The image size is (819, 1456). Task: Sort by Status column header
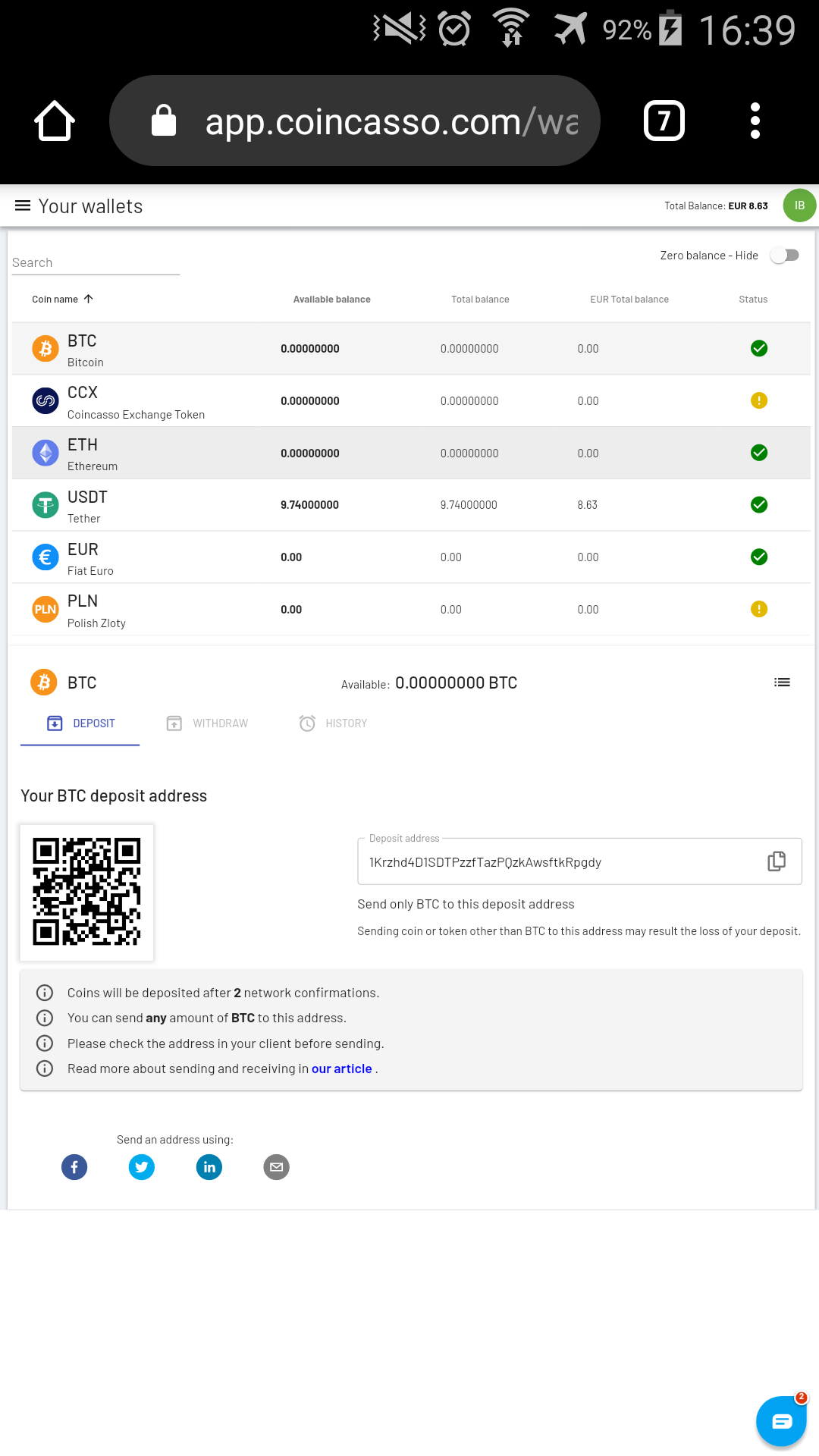[753, 300]
